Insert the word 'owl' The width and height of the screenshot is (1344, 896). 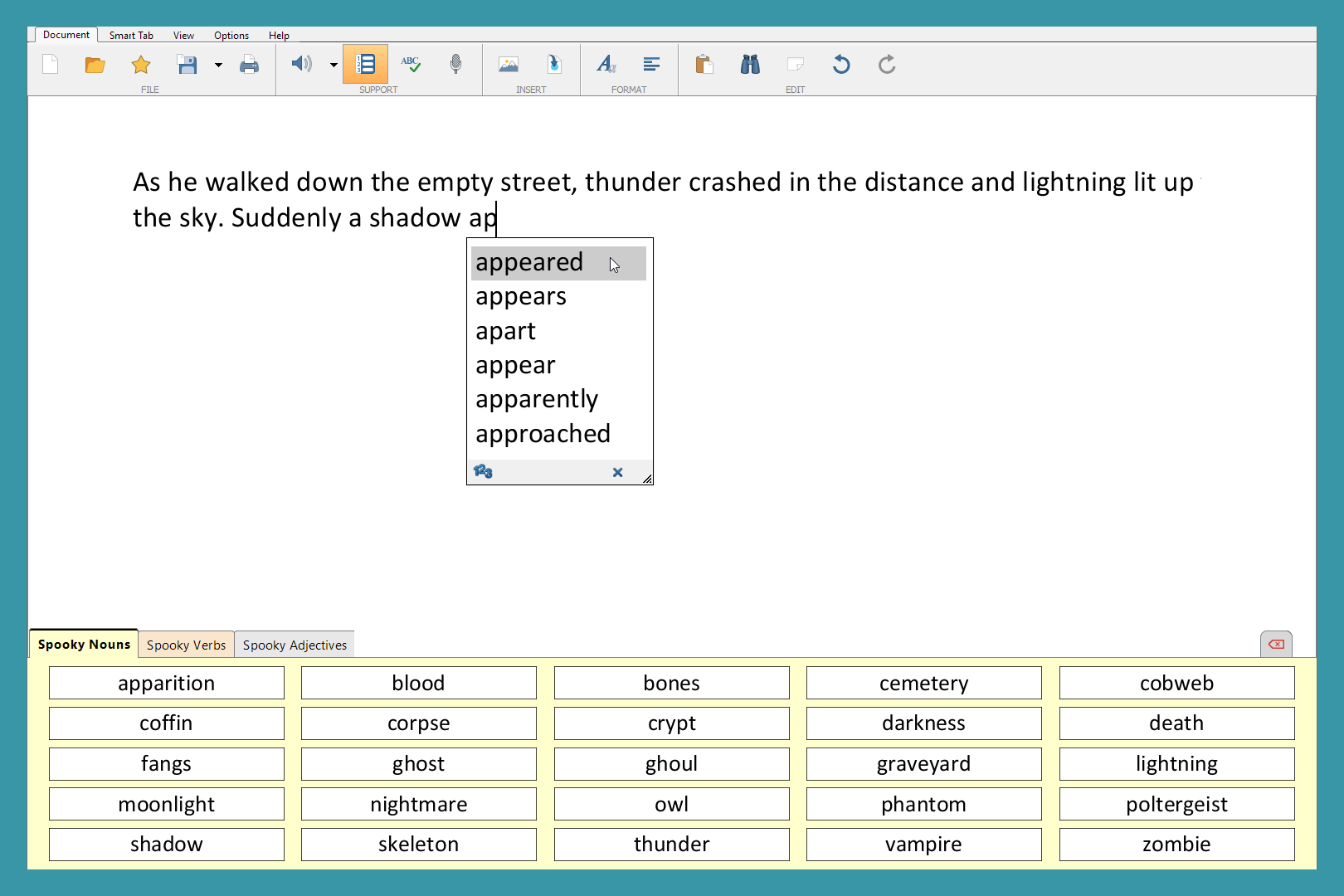coord(671,804)
